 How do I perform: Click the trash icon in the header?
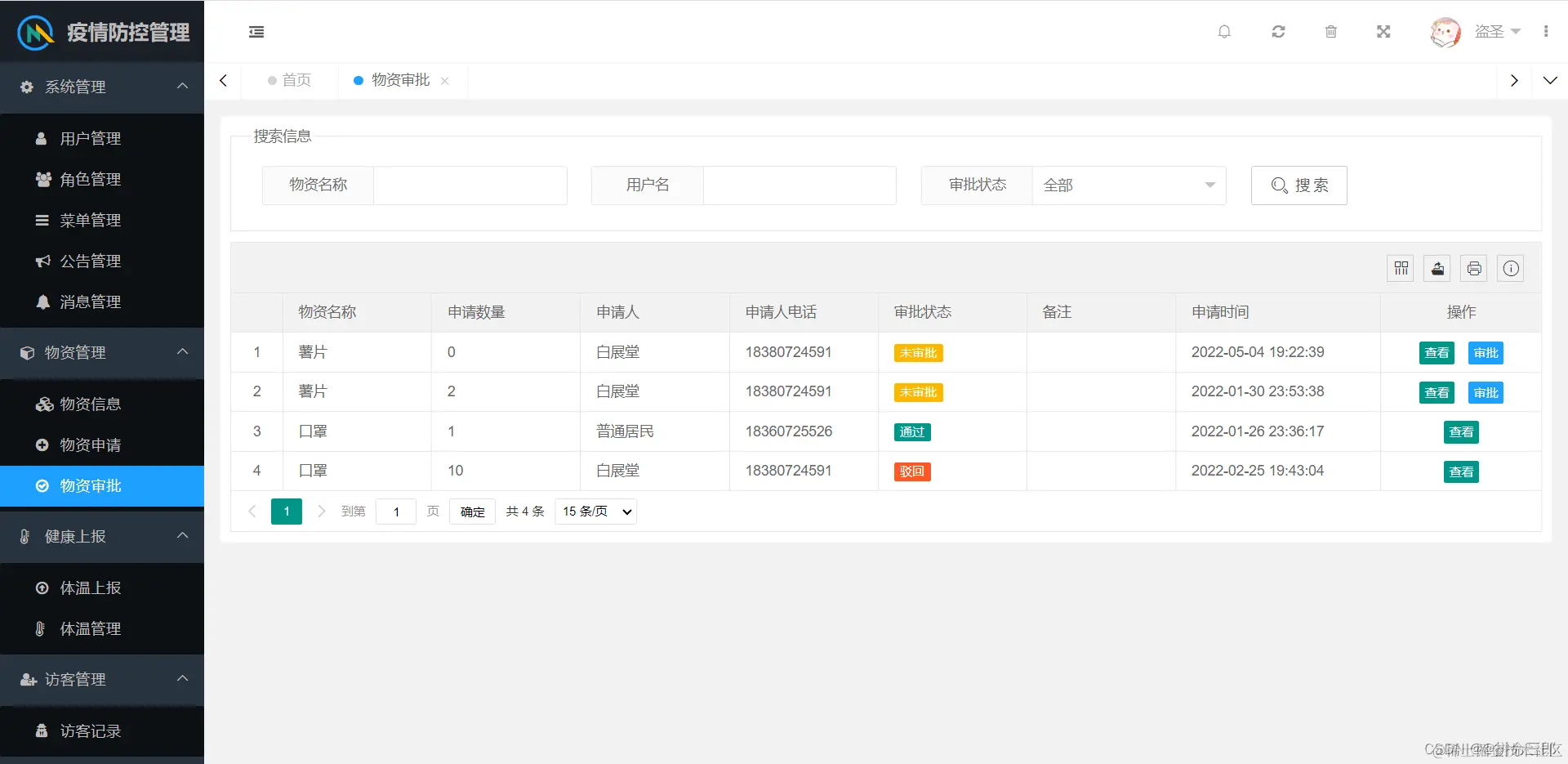click(1331, 32)
